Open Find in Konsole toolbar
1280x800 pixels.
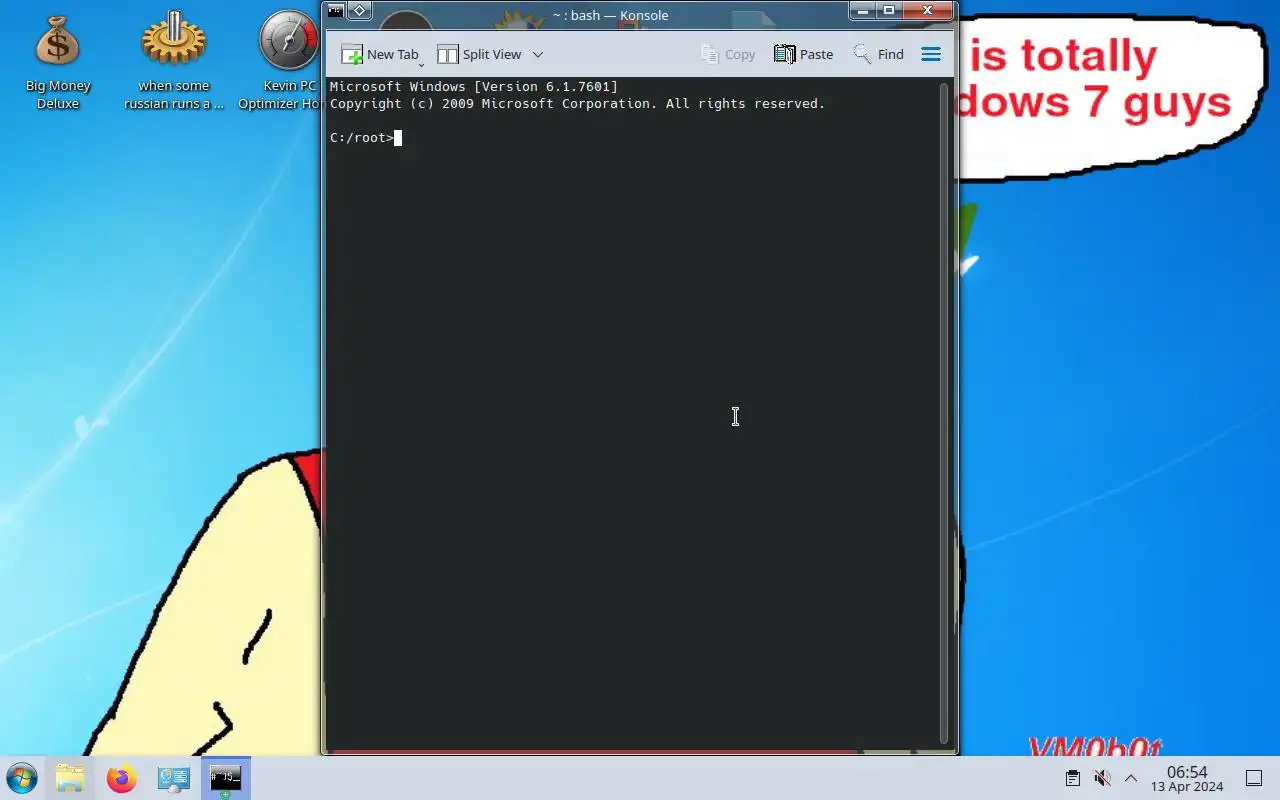point(878,55)
